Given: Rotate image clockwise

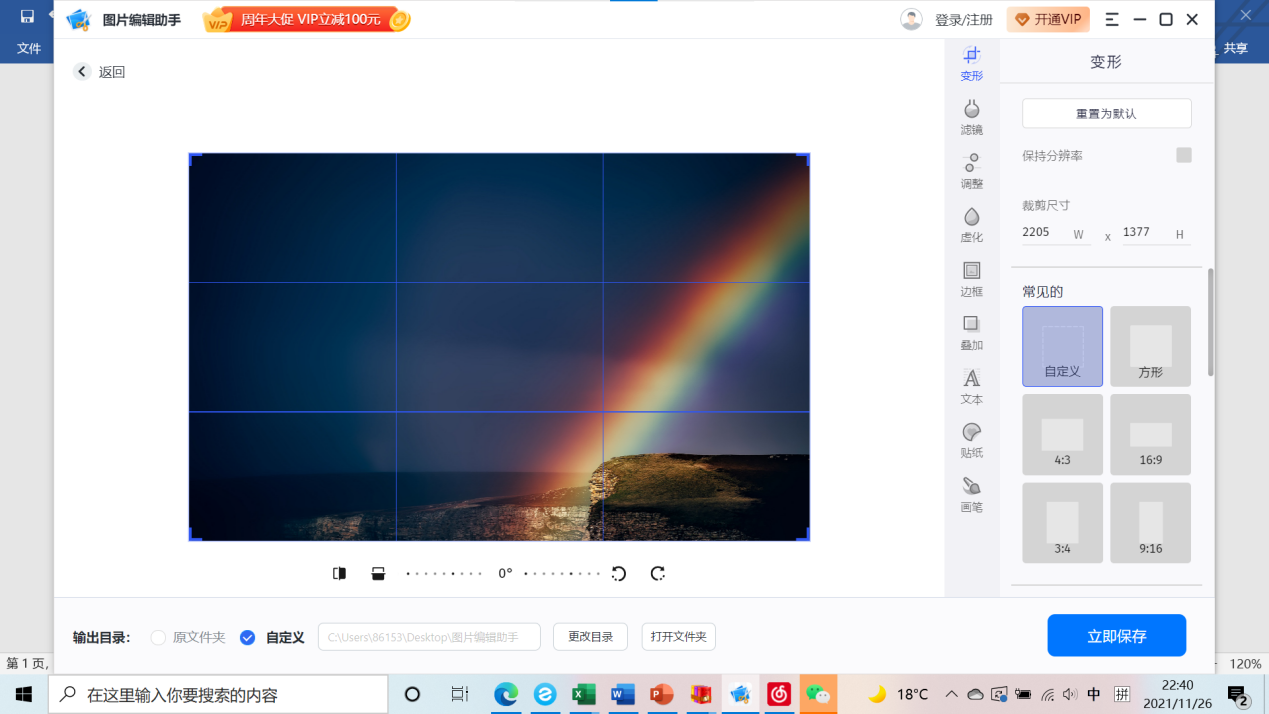Looking at the screenshot, I should tap(657, 573).
